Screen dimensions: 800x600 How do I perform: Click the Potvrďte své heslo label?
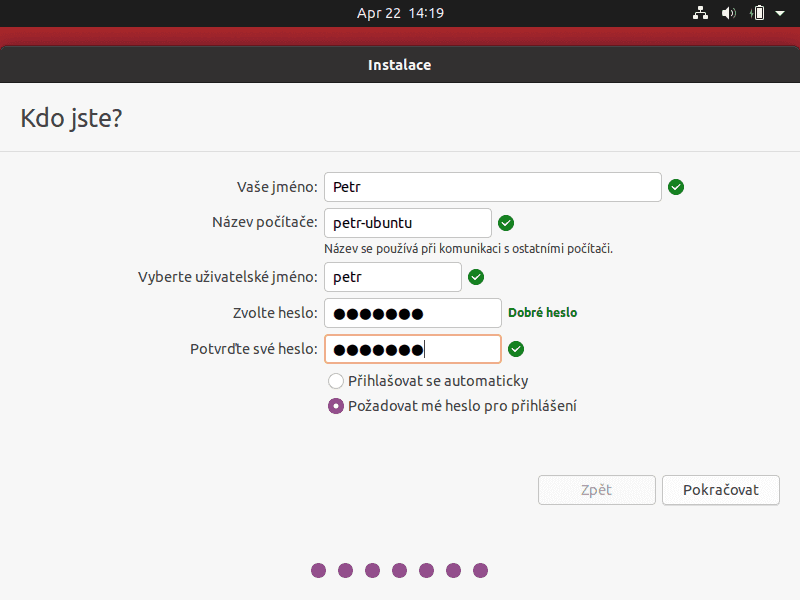254,349
